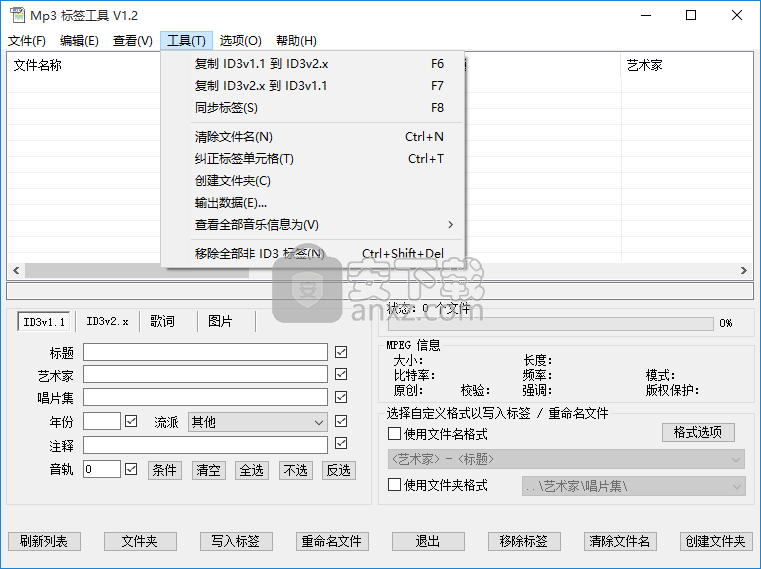Click the 反选 button
This screenshot has height=569, width=761.
339,470
